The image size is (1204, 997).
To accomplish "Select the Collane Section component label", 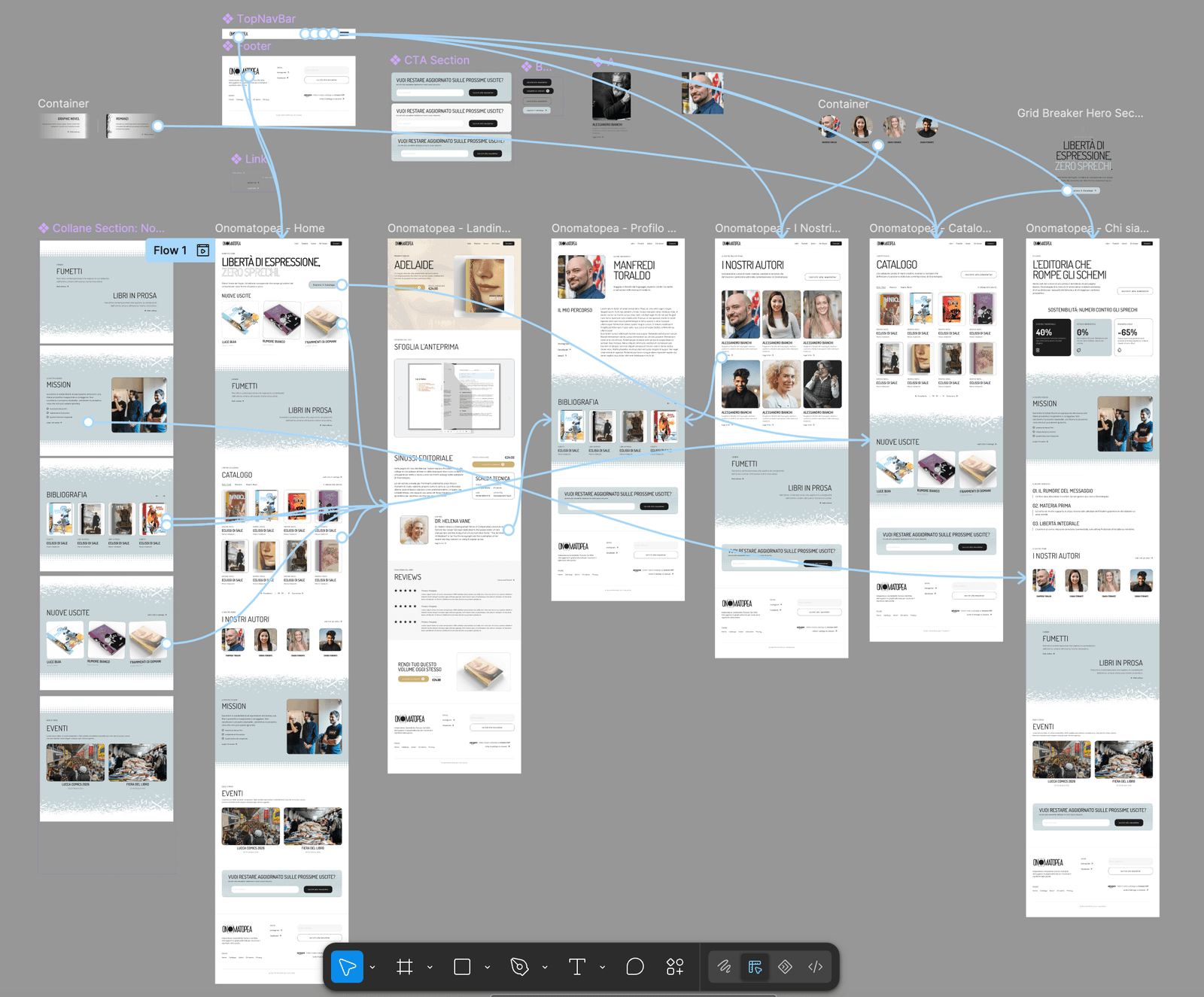I will click(x=102, y=228).
